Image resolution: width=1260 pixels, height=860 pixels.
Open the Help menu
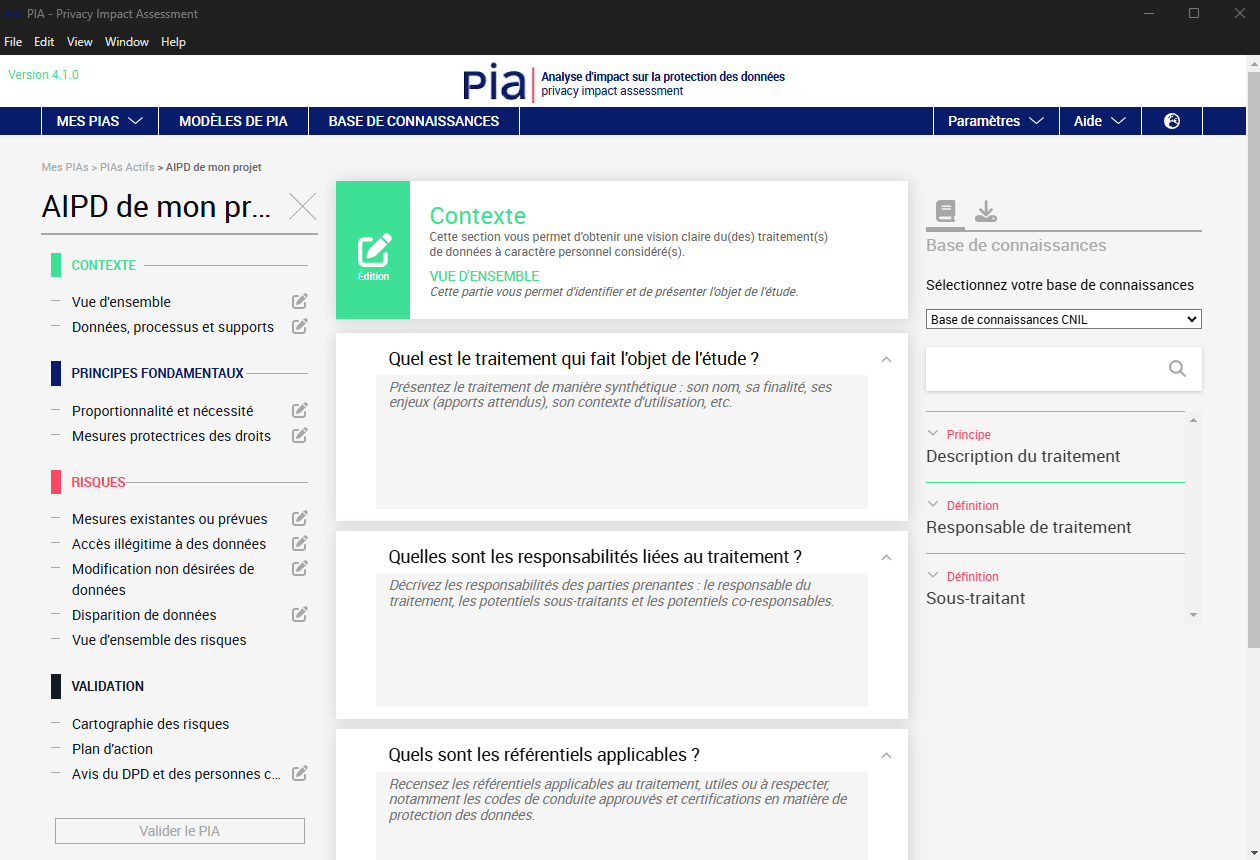click(174, 42)
